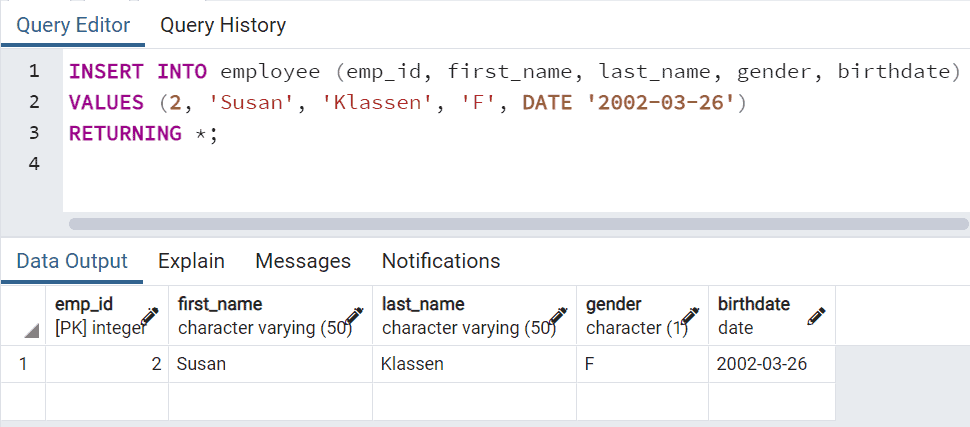View the Notifications tab
This screenshot has height=427, width=970.
441,261
